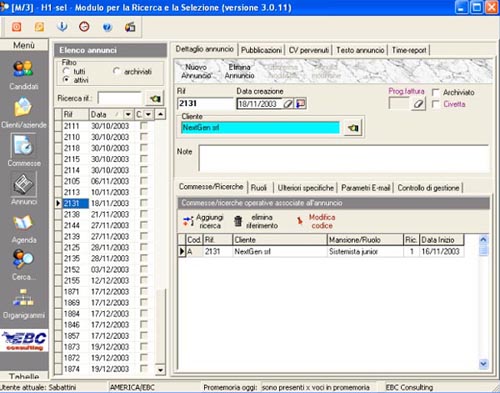Check the Civetta checkbox
Image resolution: width=500 pixels, height=393 pixels.
(x=436, y=104)
